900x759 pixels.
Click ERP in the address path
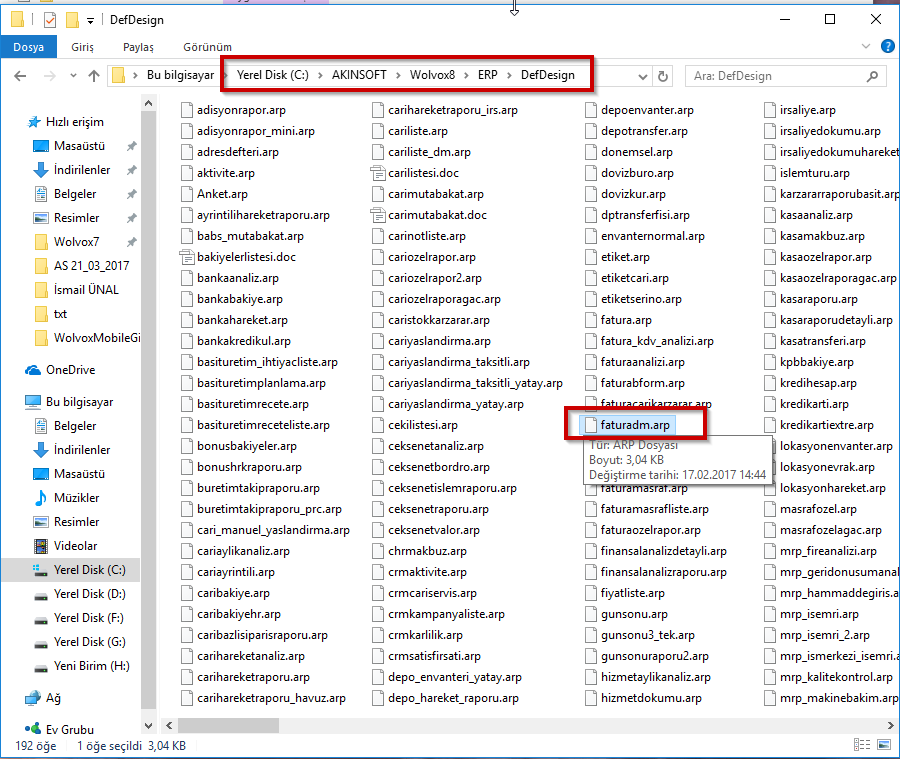487,75
